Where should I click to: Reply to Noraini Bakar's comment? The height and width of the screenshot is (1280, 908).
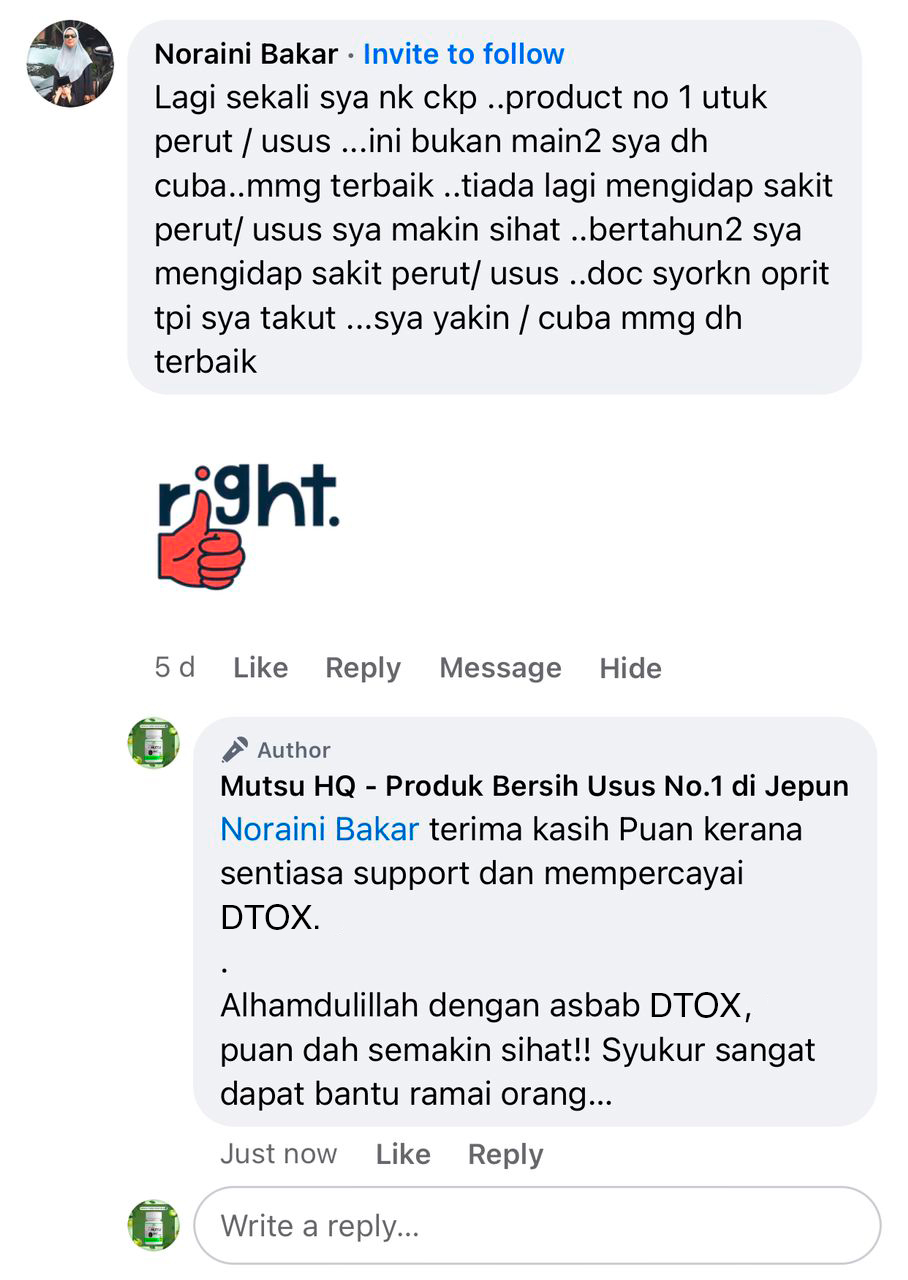point(363,668)
